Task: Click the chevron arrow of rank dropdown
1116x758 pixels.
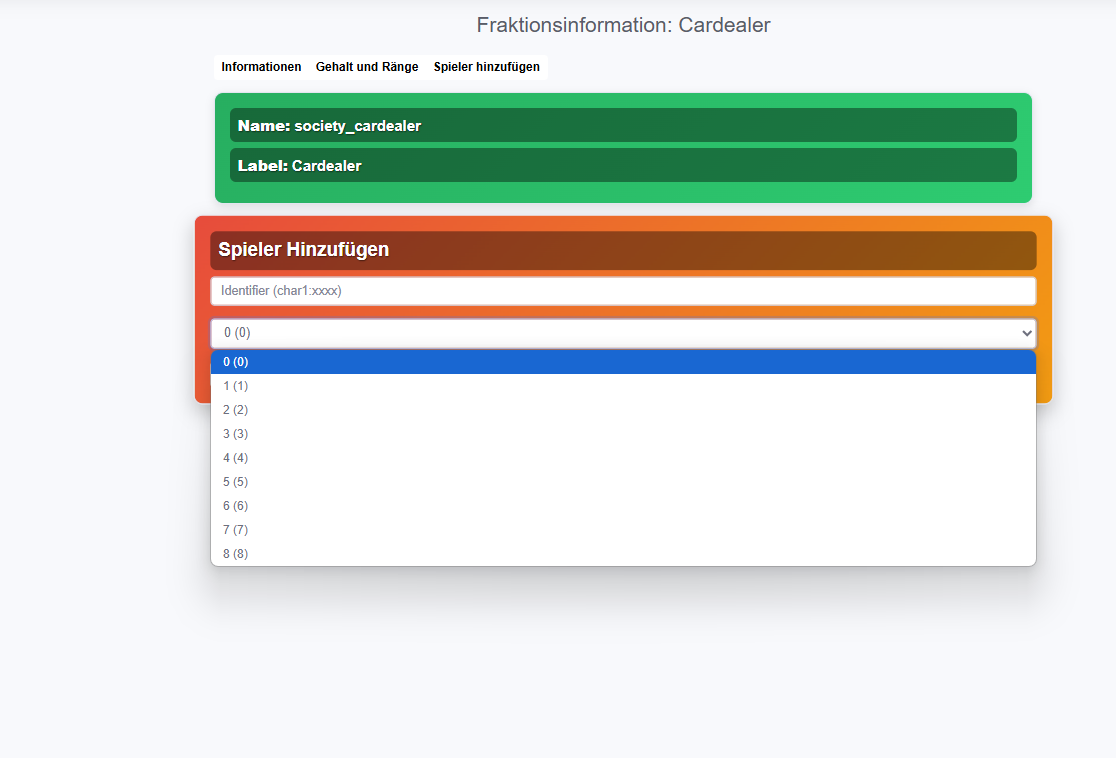Action: [1024, 333]
